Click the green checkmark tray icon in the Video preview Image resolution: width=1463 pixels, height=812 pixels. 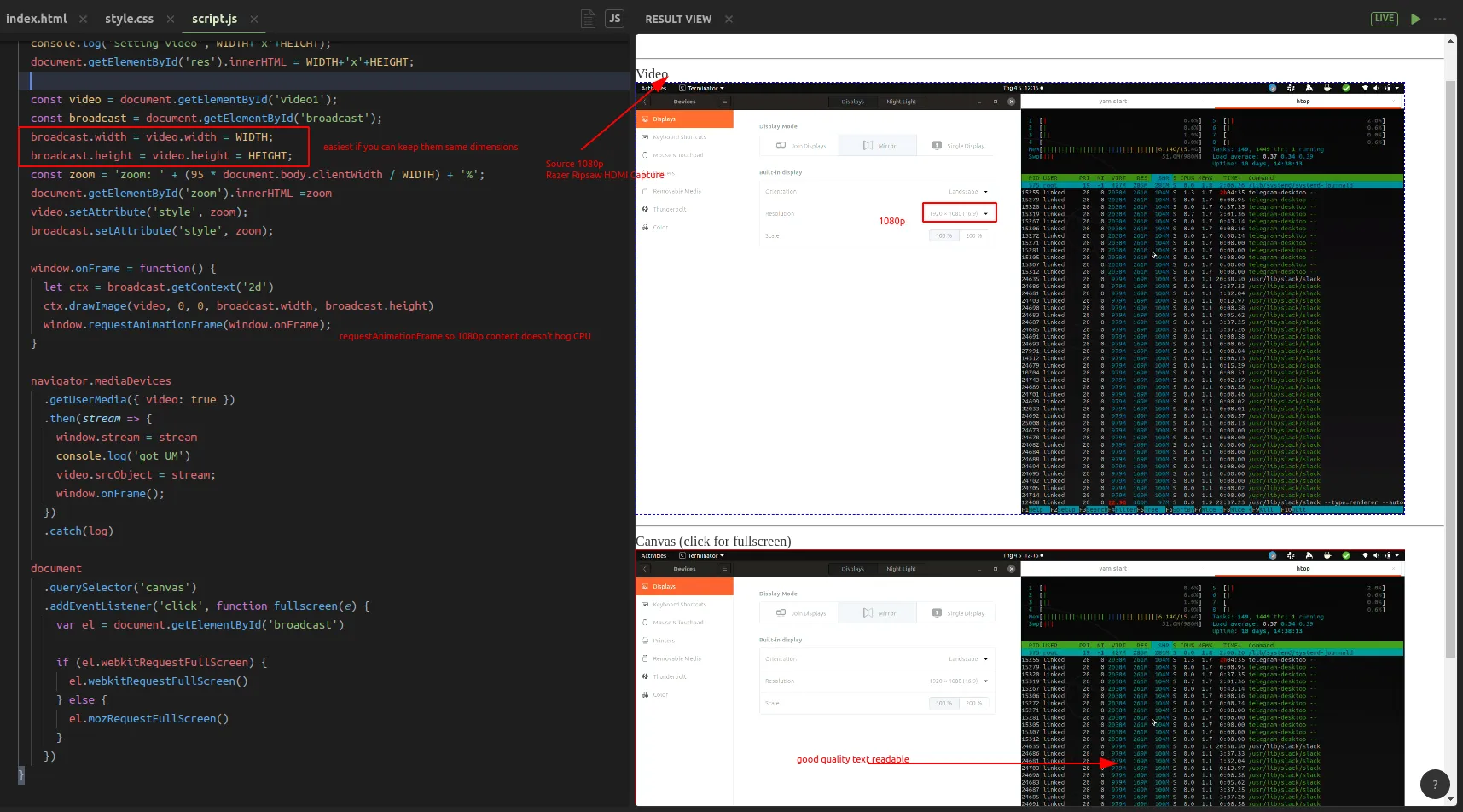1346,88
